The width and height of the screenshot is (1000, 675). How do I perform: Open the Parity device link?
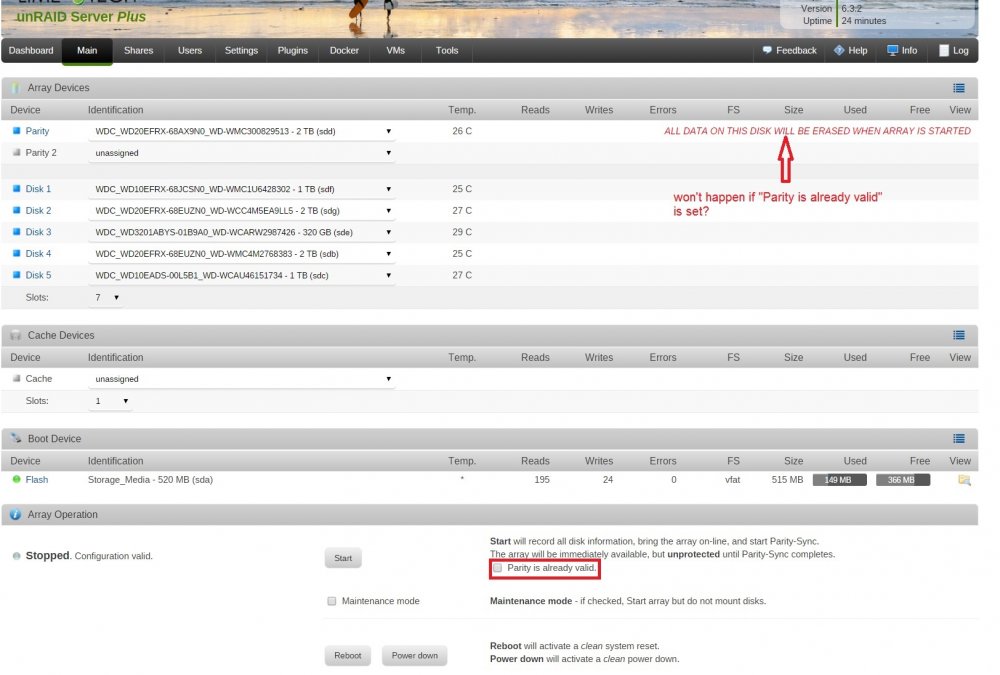(37, 131)
